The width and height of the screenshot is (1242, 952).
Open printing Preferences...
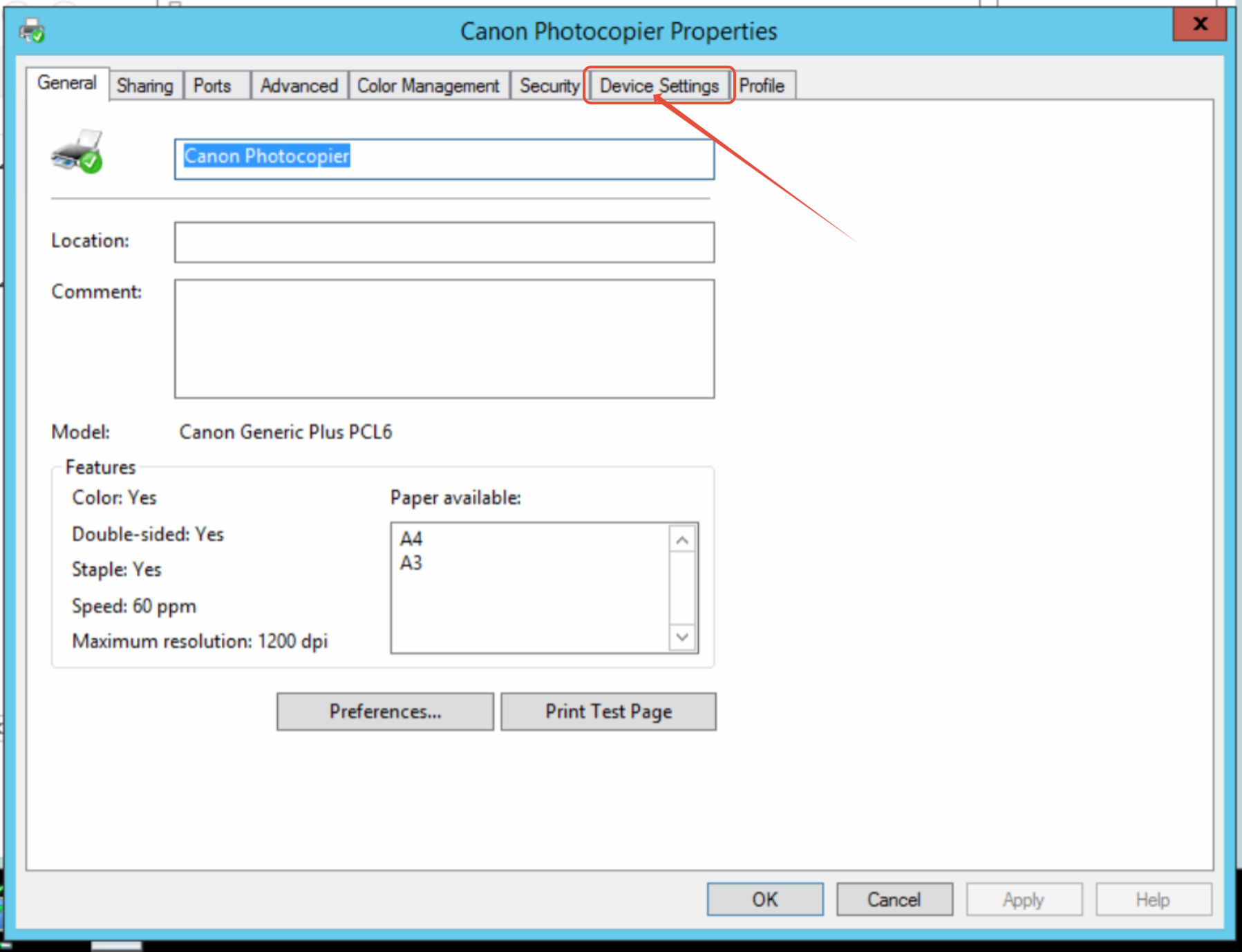(385, 712)
